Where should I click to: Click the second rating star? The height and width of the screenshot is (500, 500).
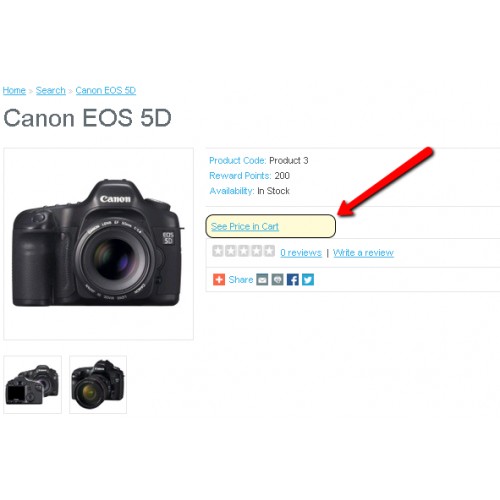coord(230,251)
